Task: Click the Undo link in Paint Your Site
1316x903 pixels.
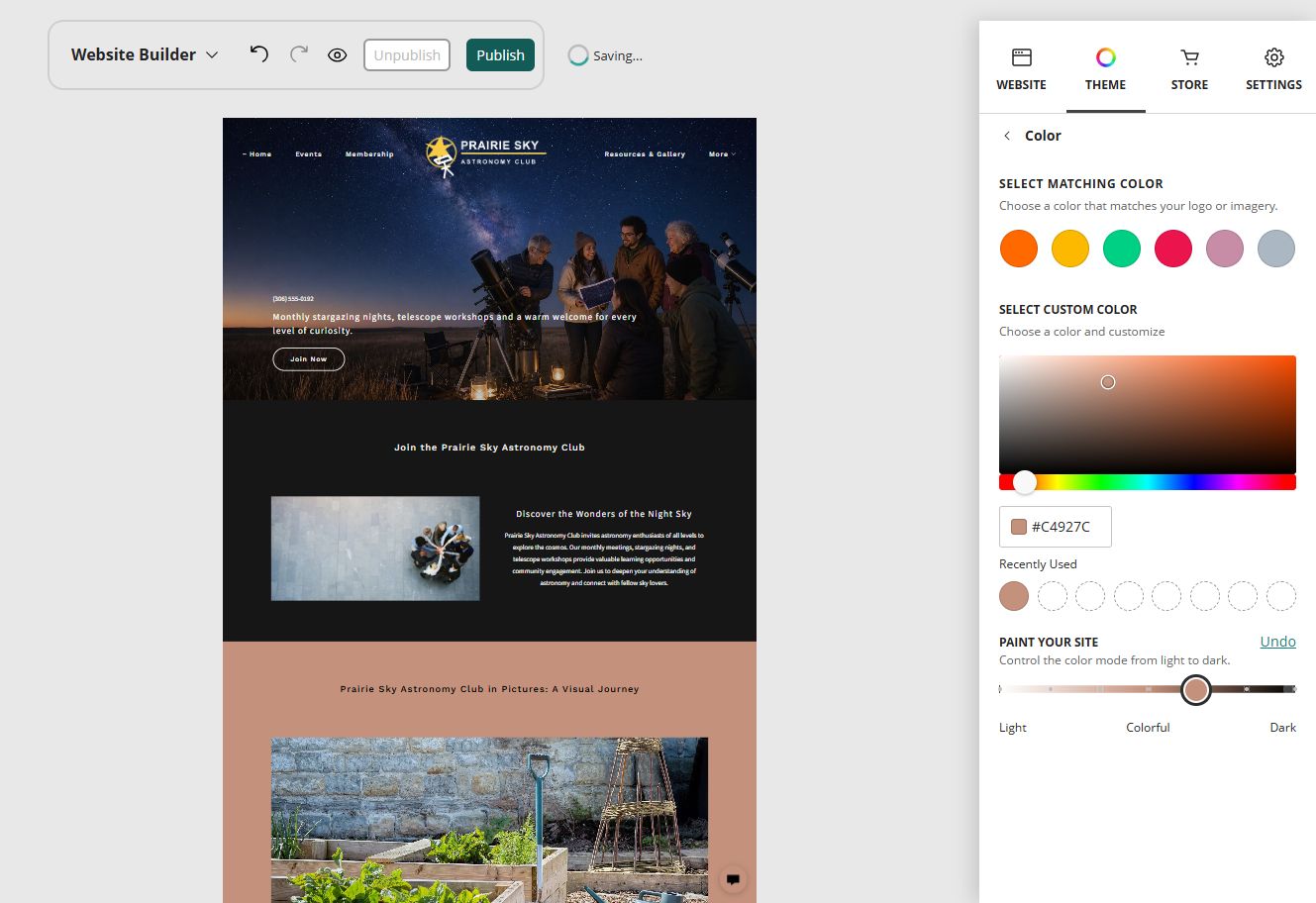Action: tap(1277, 642)
